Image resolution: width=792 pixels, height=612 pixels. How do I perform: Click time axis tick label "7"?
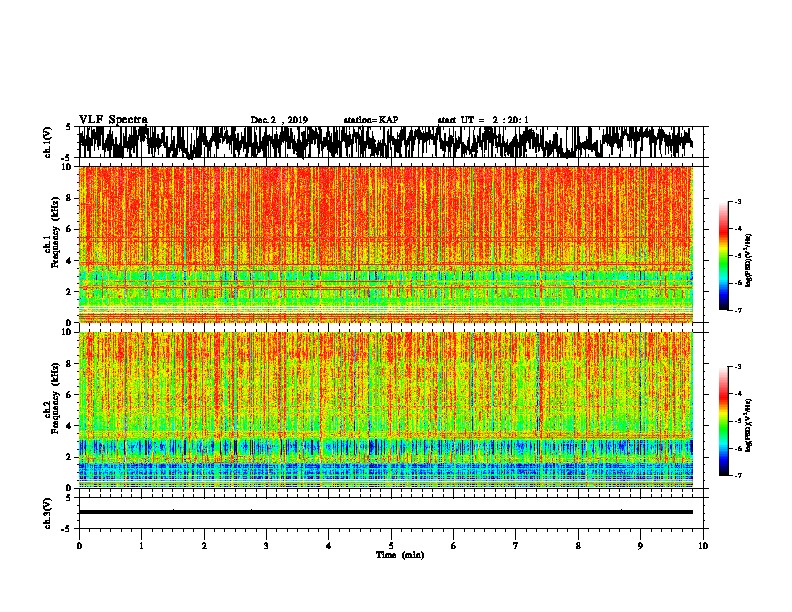click(x=516, y=546)
